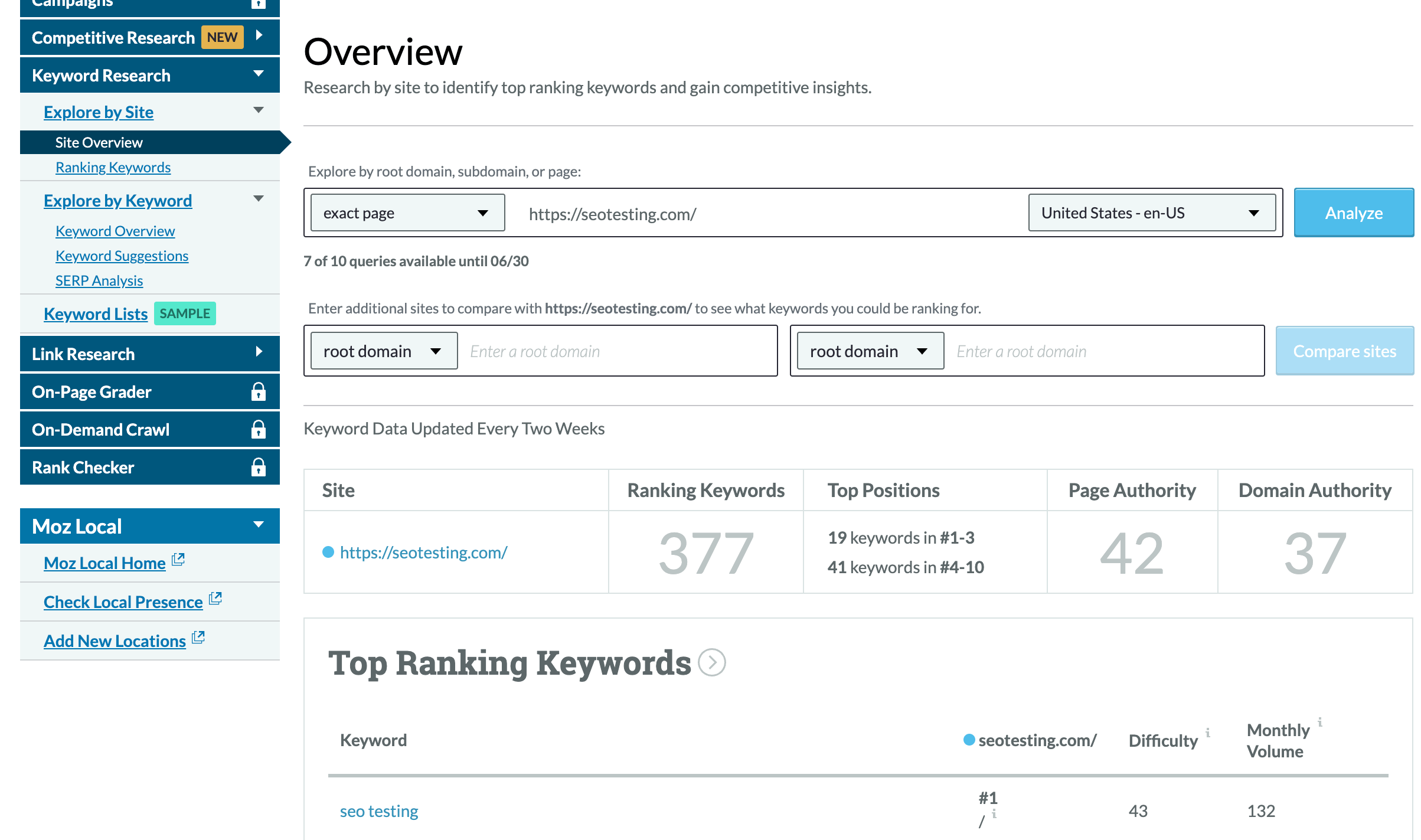Open the first root domain comparison dropdown

384,351
